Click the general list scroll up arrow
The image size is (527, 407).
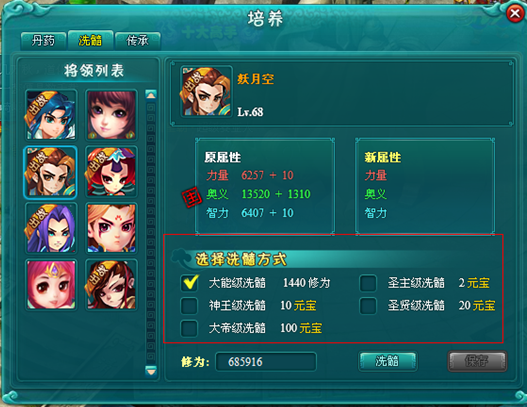click(x=151, y=95)
